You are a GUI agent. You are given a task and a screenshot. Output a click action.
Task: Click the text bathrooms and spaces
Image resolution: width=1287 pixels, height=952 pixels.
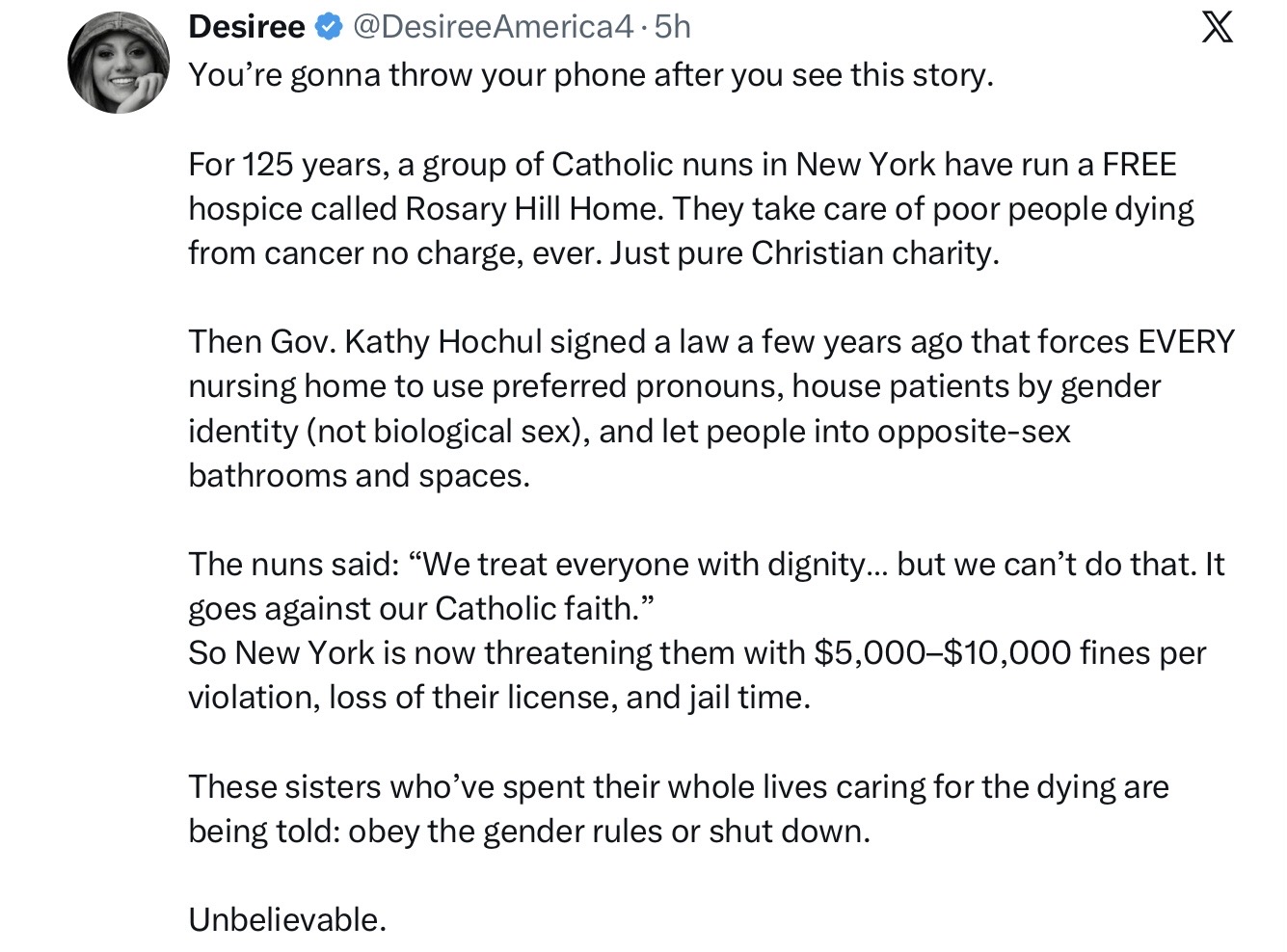tap(359, 475)
